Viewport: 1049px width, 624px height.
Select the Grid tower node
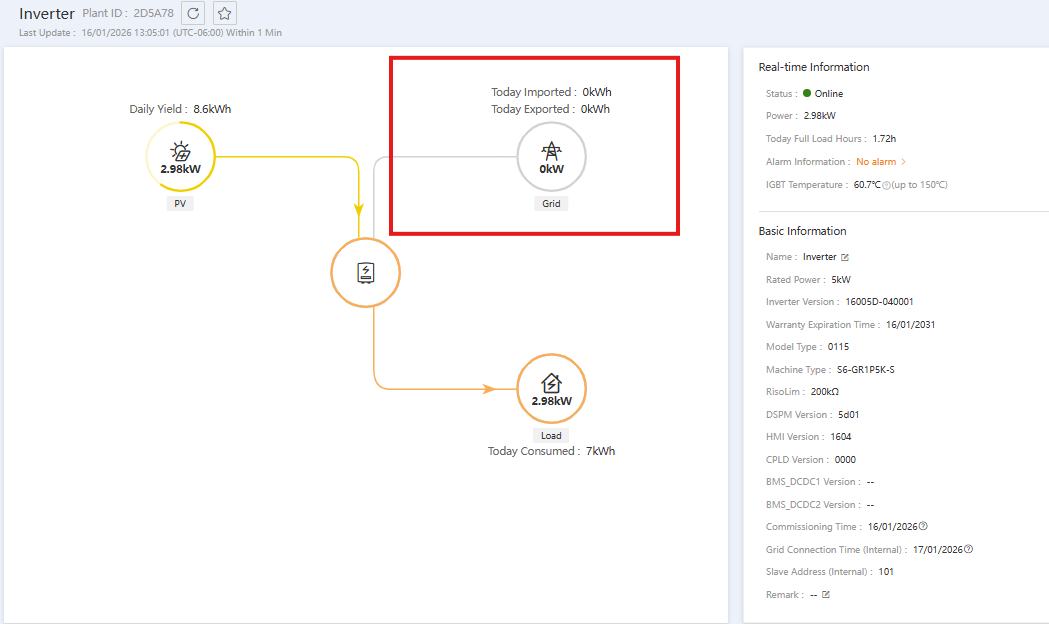[x=551, y=157]
